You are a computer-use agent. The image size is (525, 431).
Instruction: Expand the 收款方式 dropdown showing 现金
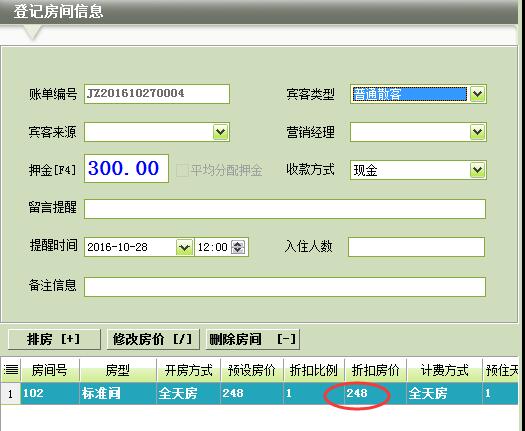[477, 170]
